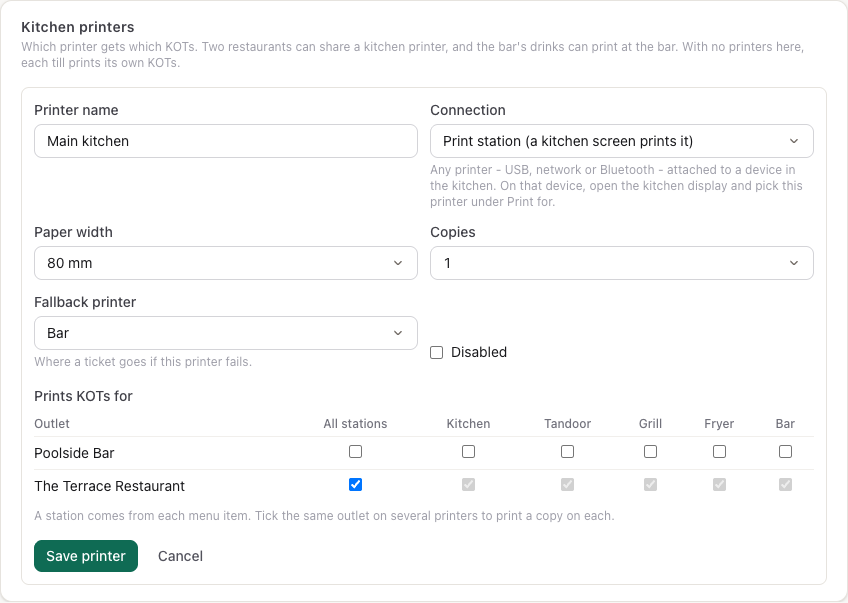The image size is (848, 603).
Task: Open the Paper width dropdown
Action: (226, 263)
